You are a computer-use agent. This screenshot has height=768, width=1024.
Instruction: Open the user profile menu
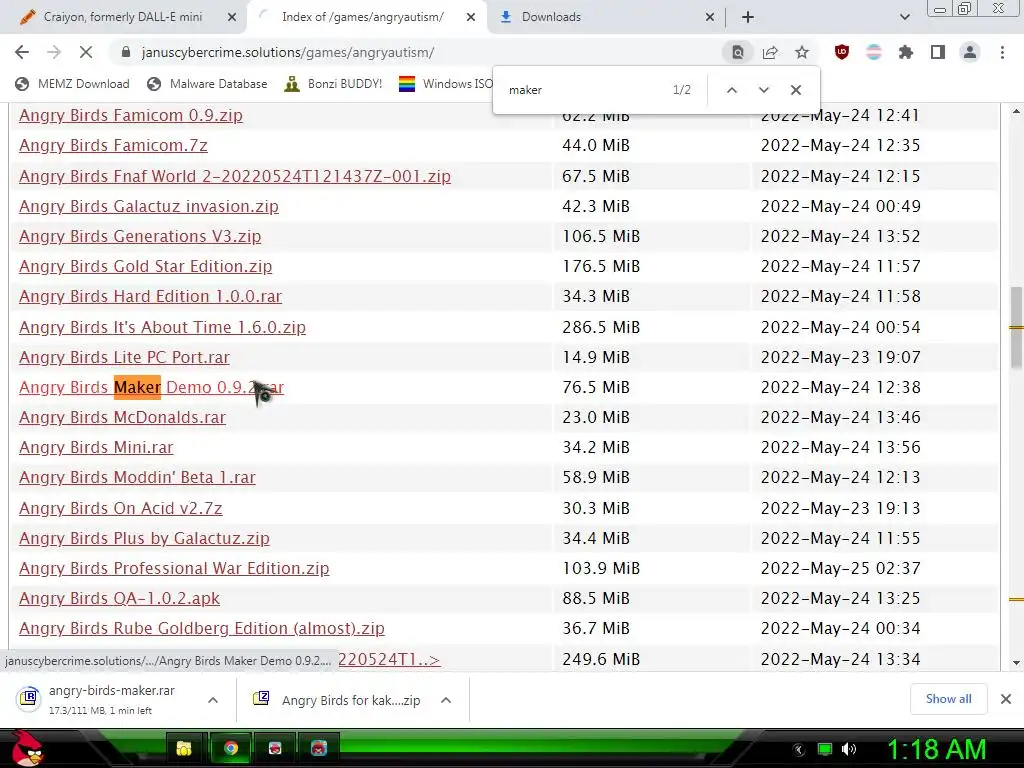coord(970,52)
